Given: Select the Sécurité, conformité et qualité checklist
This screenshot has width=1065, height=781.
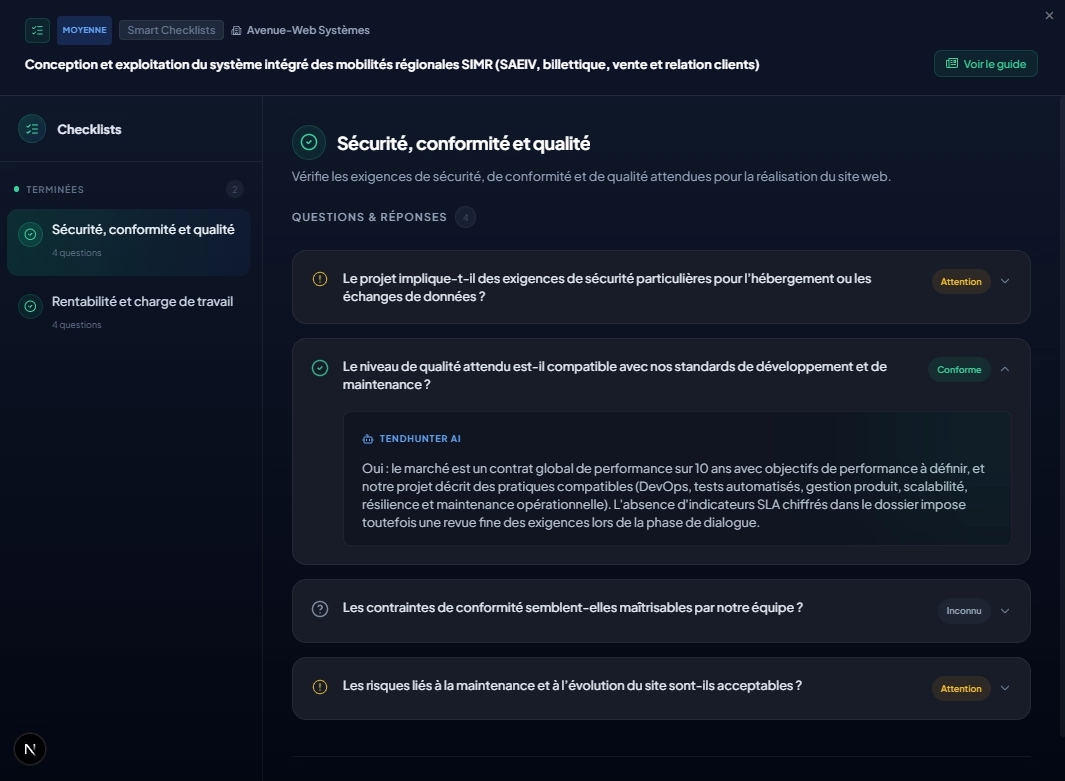Looking at the screenshot, I should (x=129, y=242).
